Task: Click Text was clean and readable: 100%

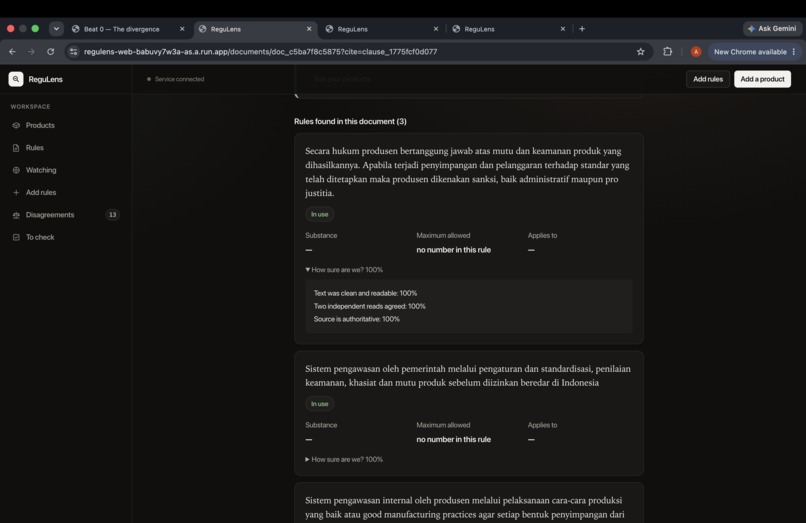Action: pos(365,293)
